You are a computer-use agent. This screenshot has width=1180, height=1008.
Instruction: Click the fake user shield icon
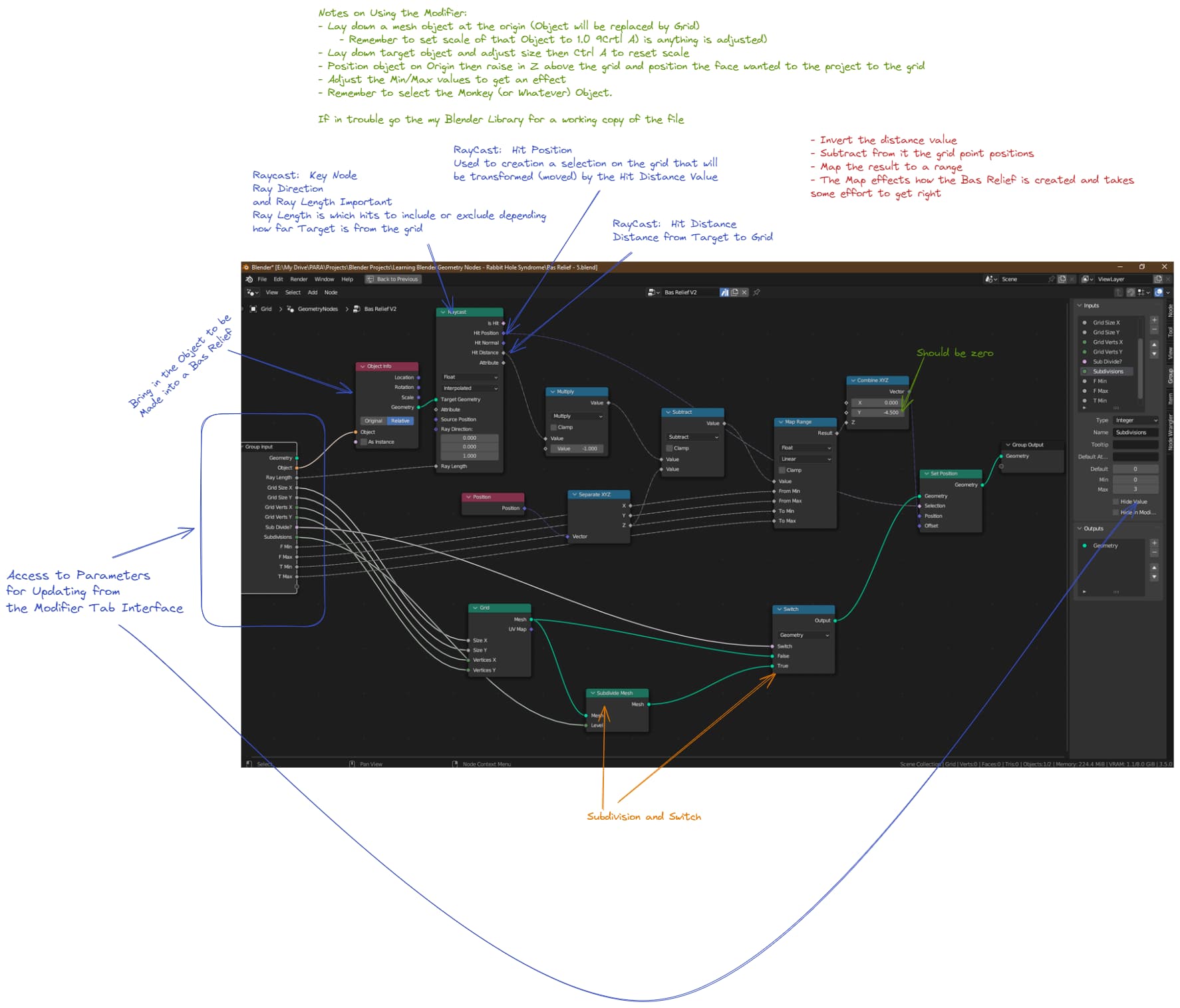pos(724,292)
